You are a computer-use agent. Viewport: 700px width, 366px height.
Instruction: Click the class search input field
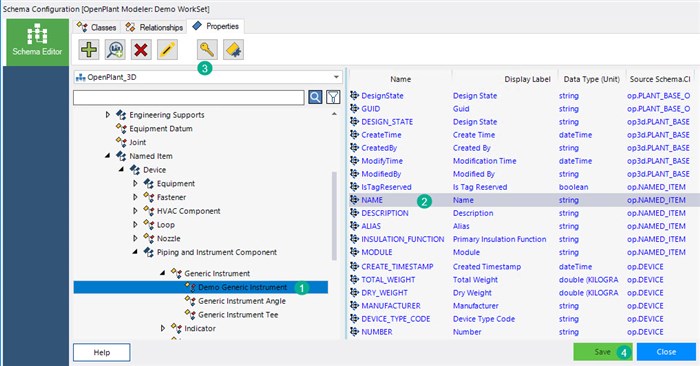(189, 97)
